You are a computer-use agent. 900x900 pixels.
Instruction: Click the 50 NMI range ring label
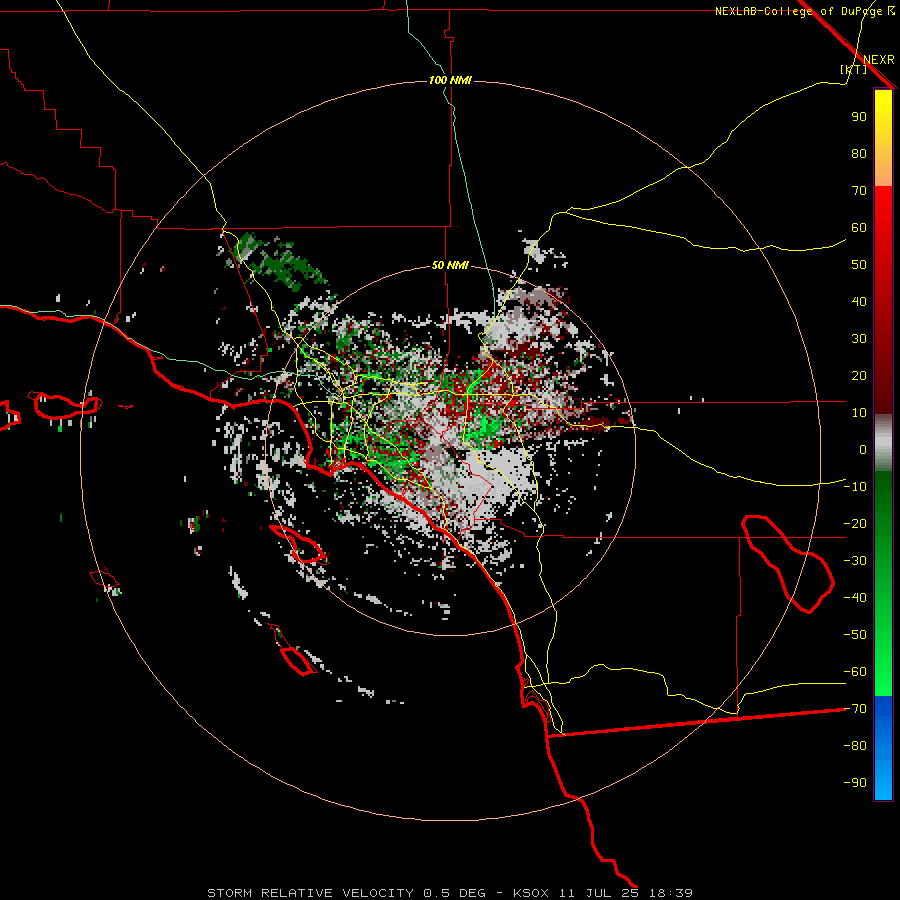(450, 265)
